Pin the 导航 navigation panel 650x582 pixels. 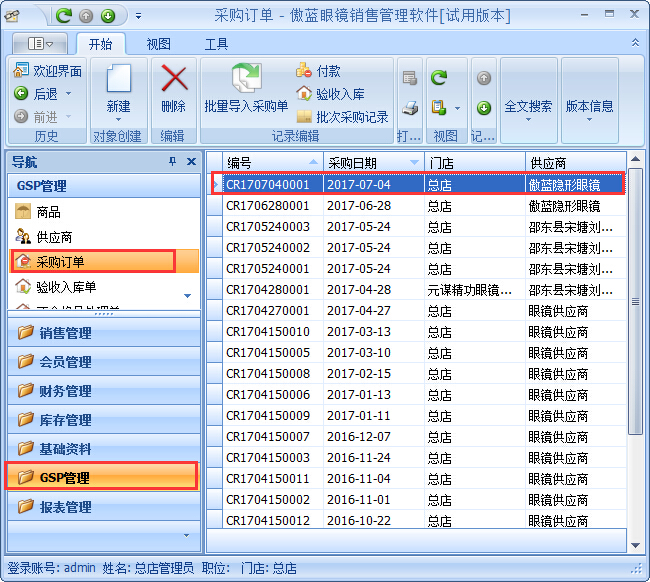coord(172,162)
